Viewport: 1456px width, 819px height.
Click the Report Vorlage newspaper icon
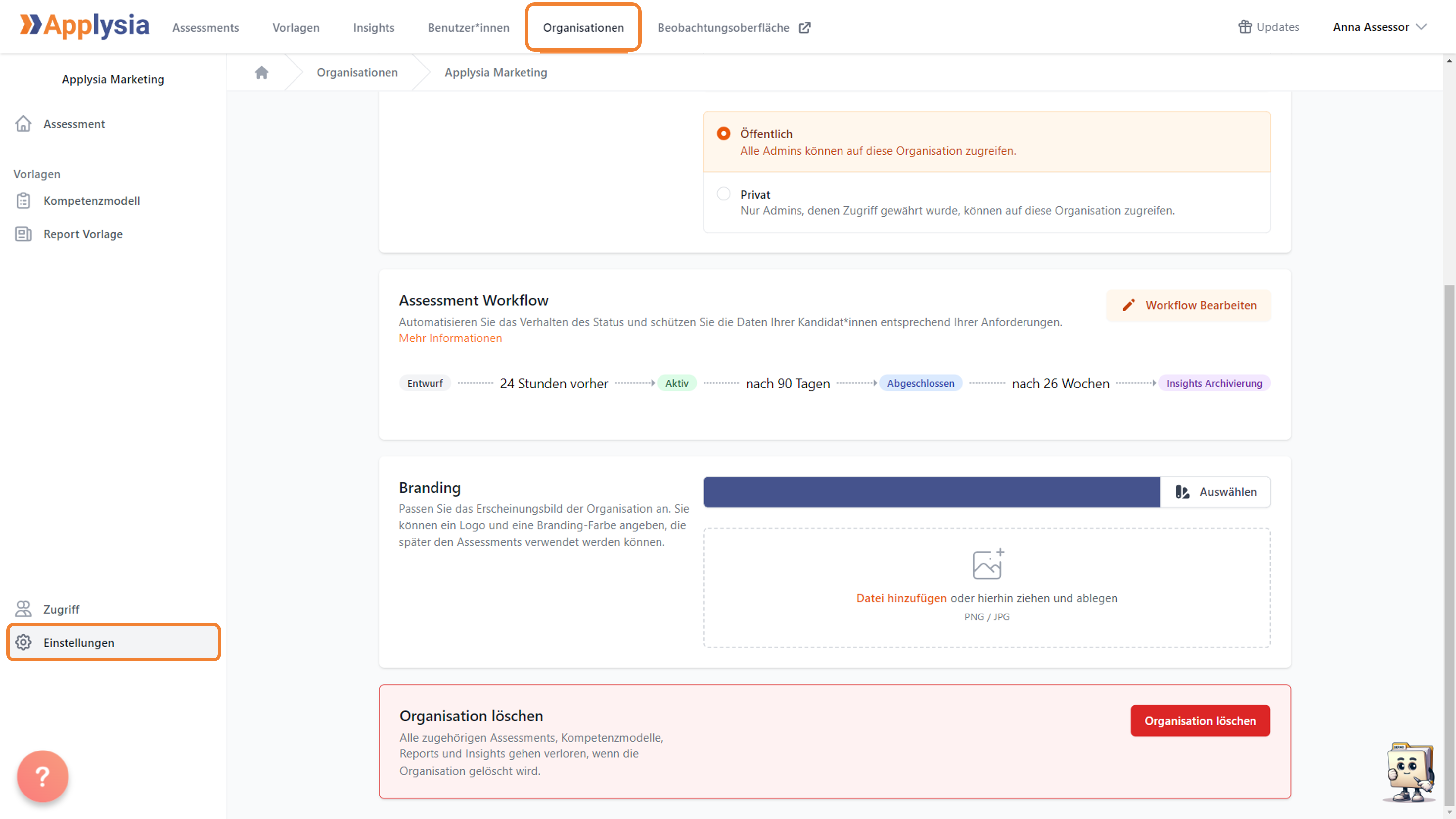point(23,234)
